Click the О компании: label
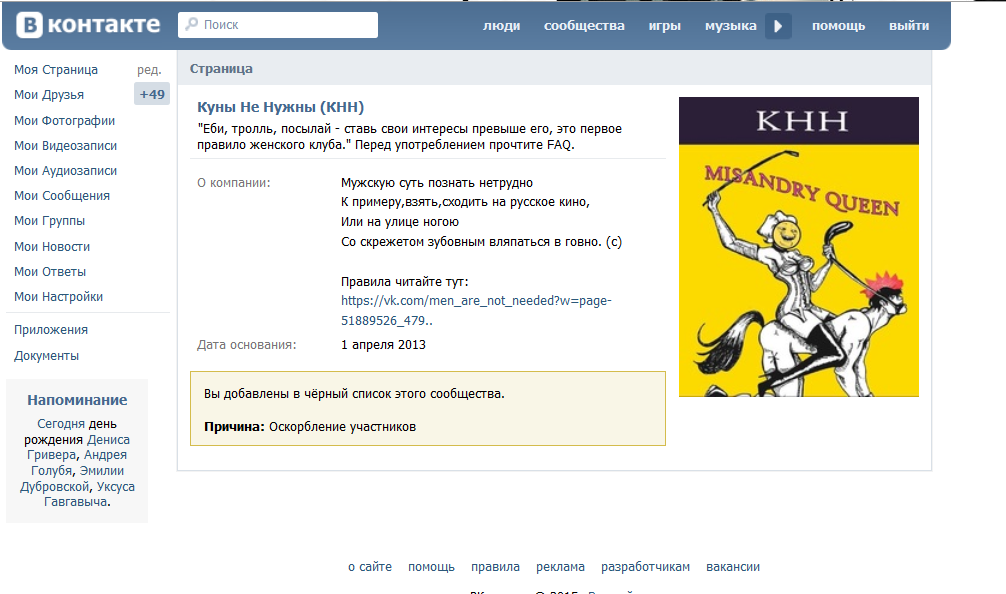The image size is (1006, 594). click(x=234, y=183)
